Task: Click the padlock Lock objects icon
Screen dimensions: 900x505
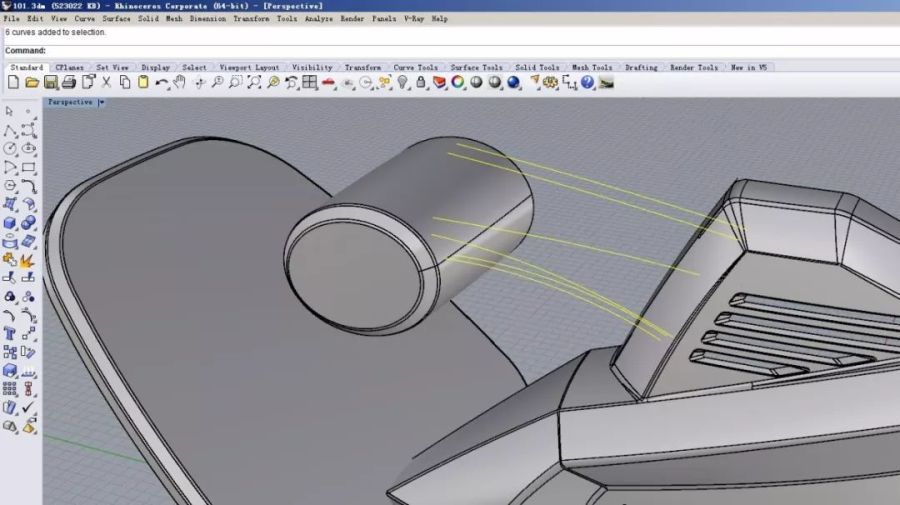Action: pyautogui.click(x=421, y=82)
